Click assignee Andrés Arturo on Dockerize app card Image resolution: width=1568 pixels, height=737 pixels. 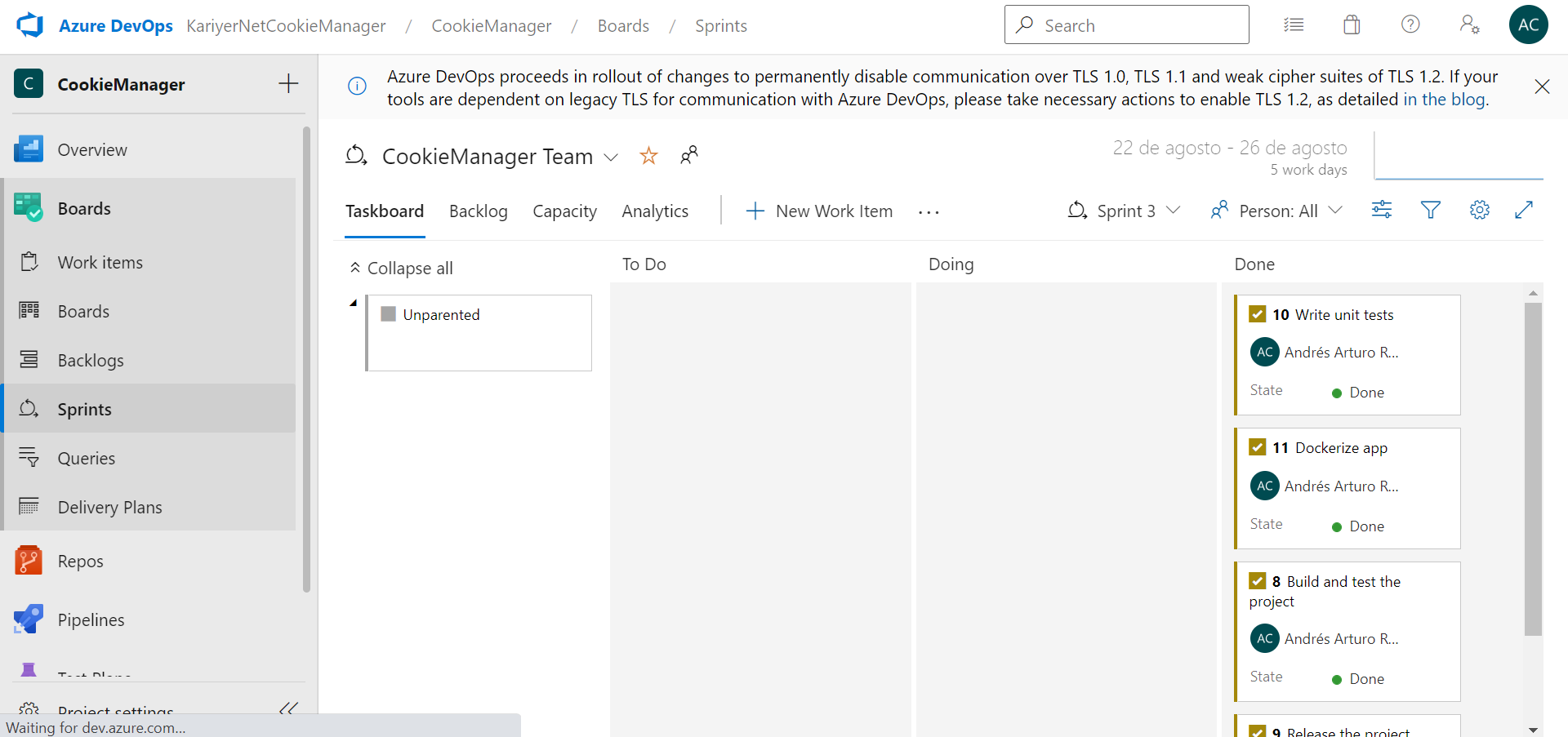pos(1325,486)
